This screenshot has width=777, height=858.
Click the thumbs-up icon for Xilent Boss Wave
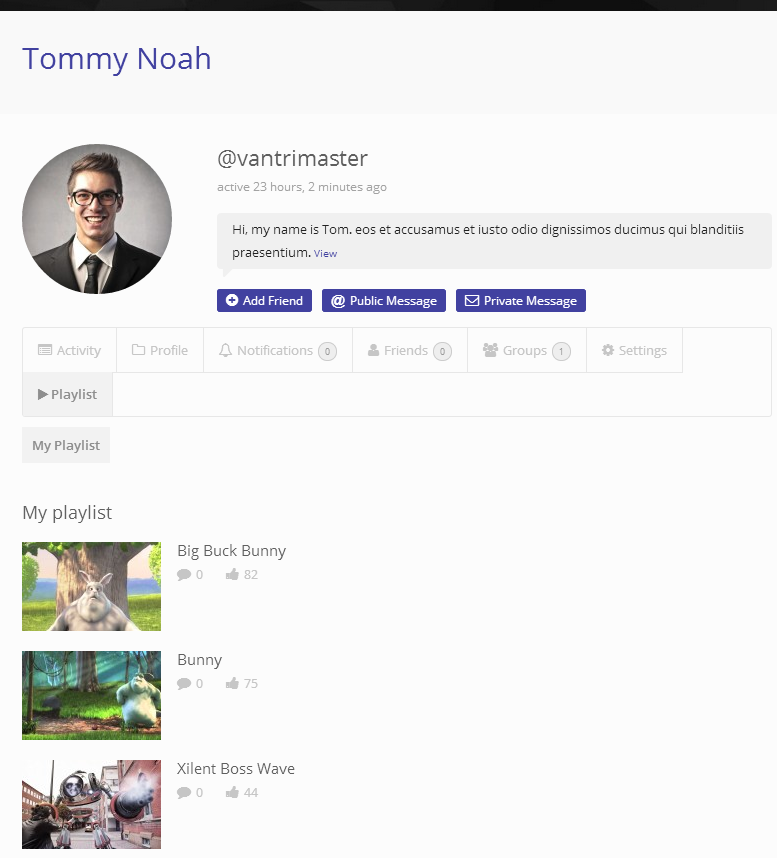[232, 793]
